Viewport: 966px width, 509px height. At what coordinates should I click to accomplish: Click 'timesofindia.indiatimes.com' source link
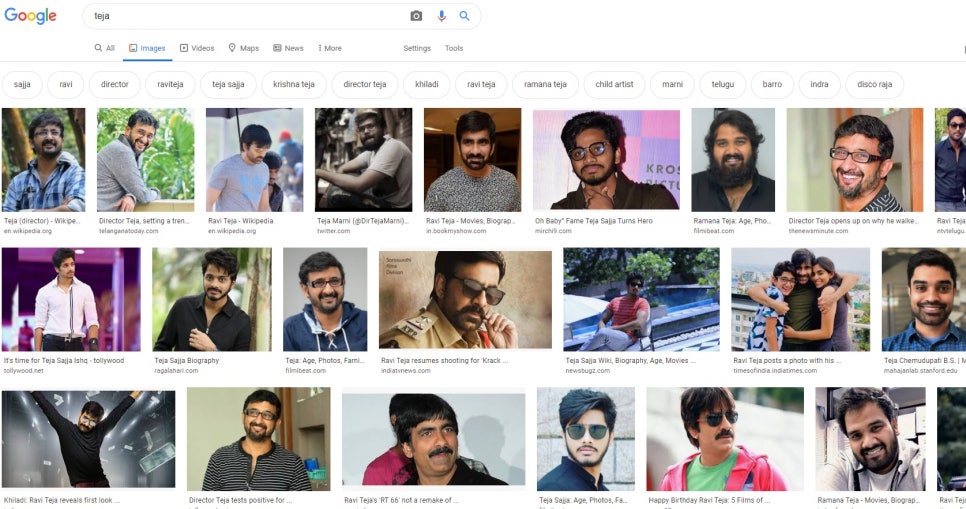[775, 371]
